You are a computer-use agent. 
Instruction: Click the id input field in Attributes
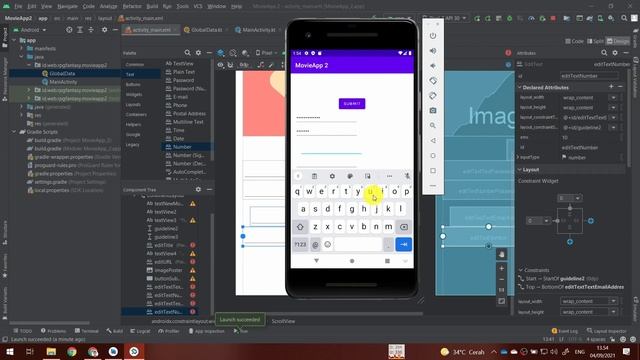[x=589, y=76]
